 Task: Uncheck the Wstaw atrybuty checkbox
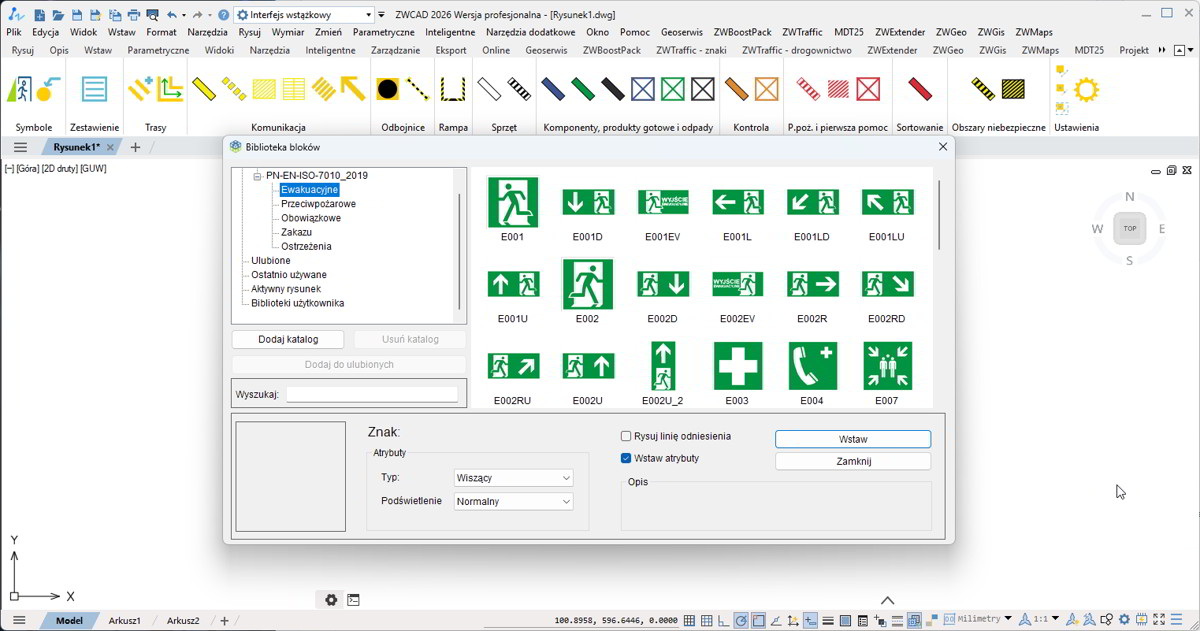click(626, 458)
